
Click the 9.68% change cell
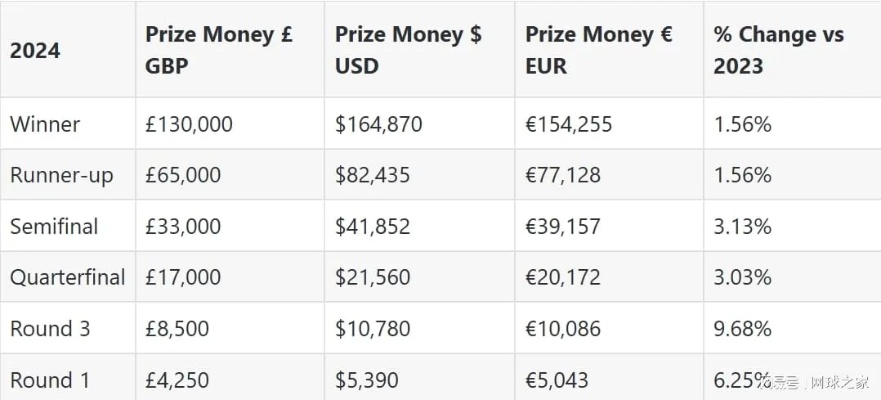click(x=743, y=329)
